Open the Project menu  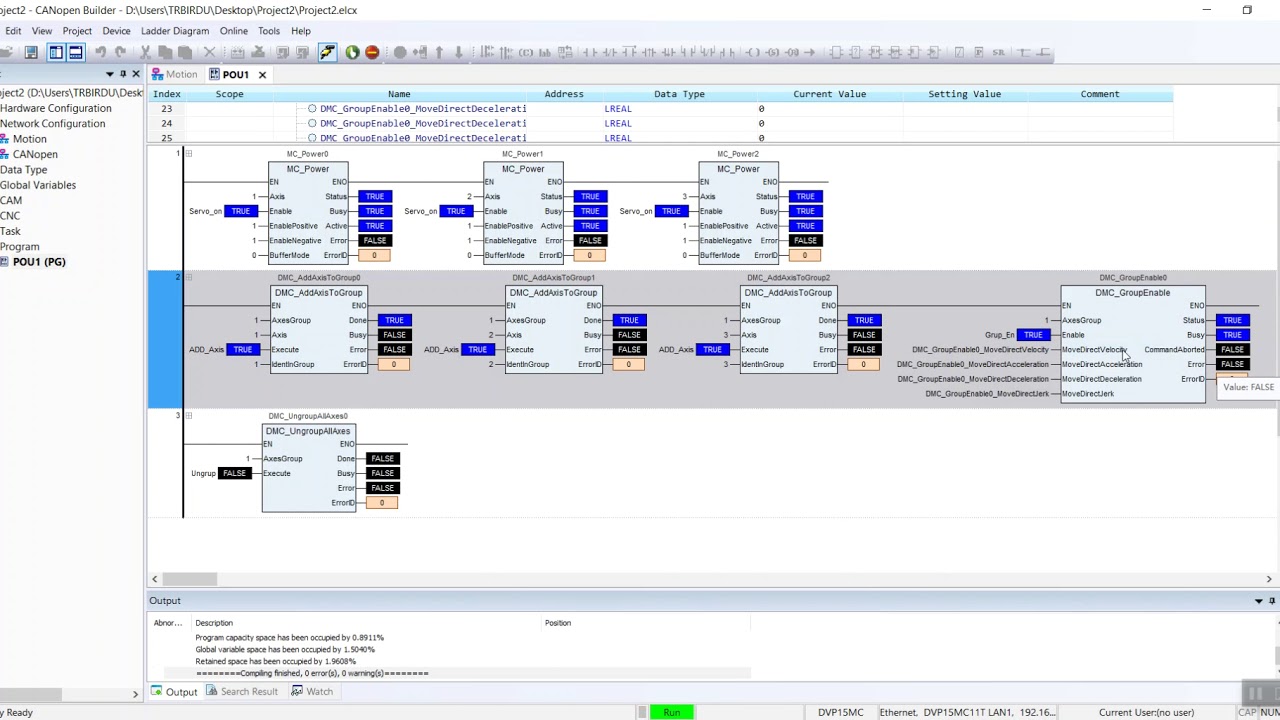[77, 31]
